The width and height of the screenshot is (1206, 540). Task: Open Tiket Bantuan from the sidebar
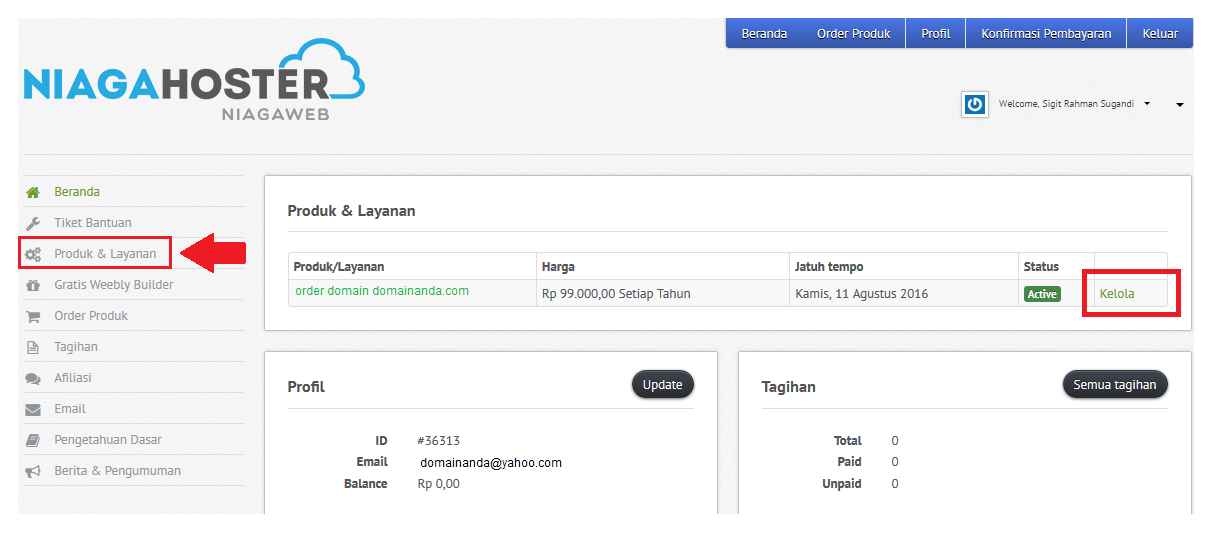tap(93, 223)
